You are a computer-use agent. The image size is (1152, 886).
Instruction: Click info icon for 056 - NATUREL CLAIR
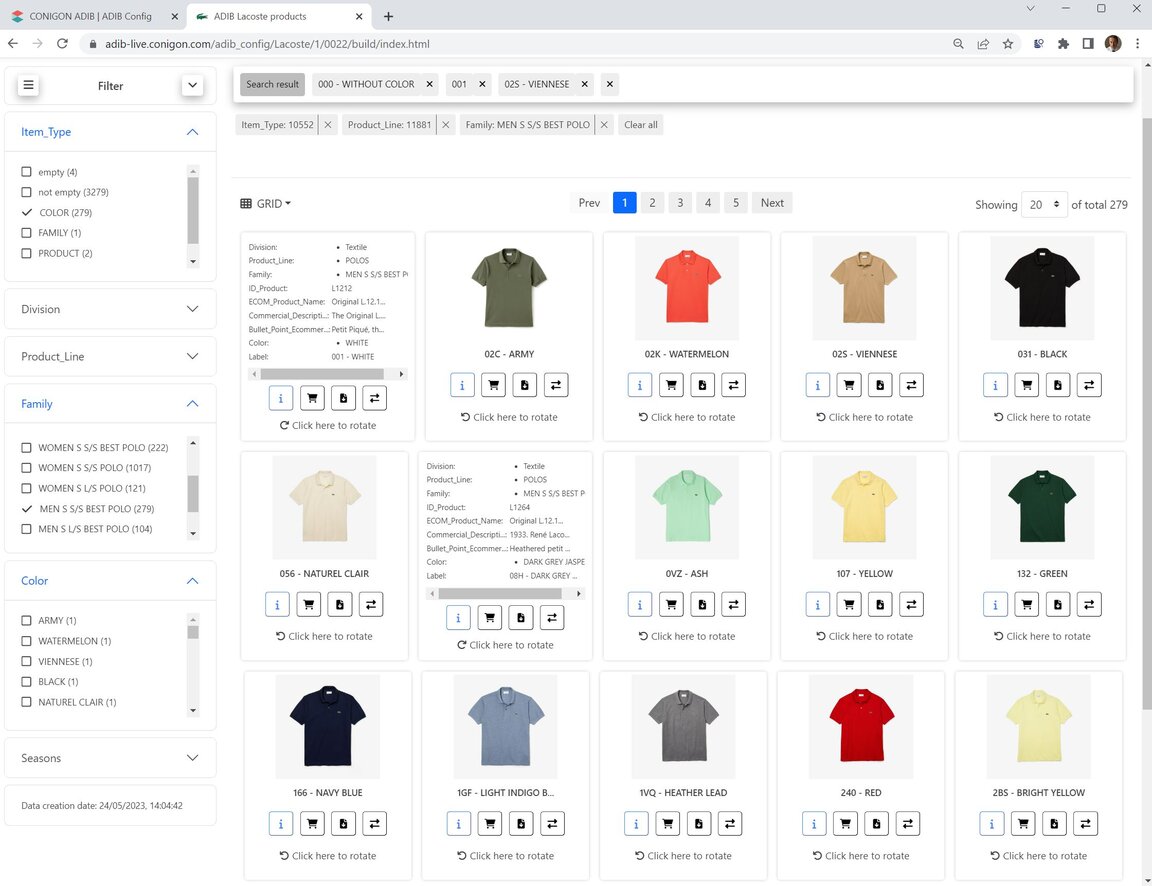[277, 605]
